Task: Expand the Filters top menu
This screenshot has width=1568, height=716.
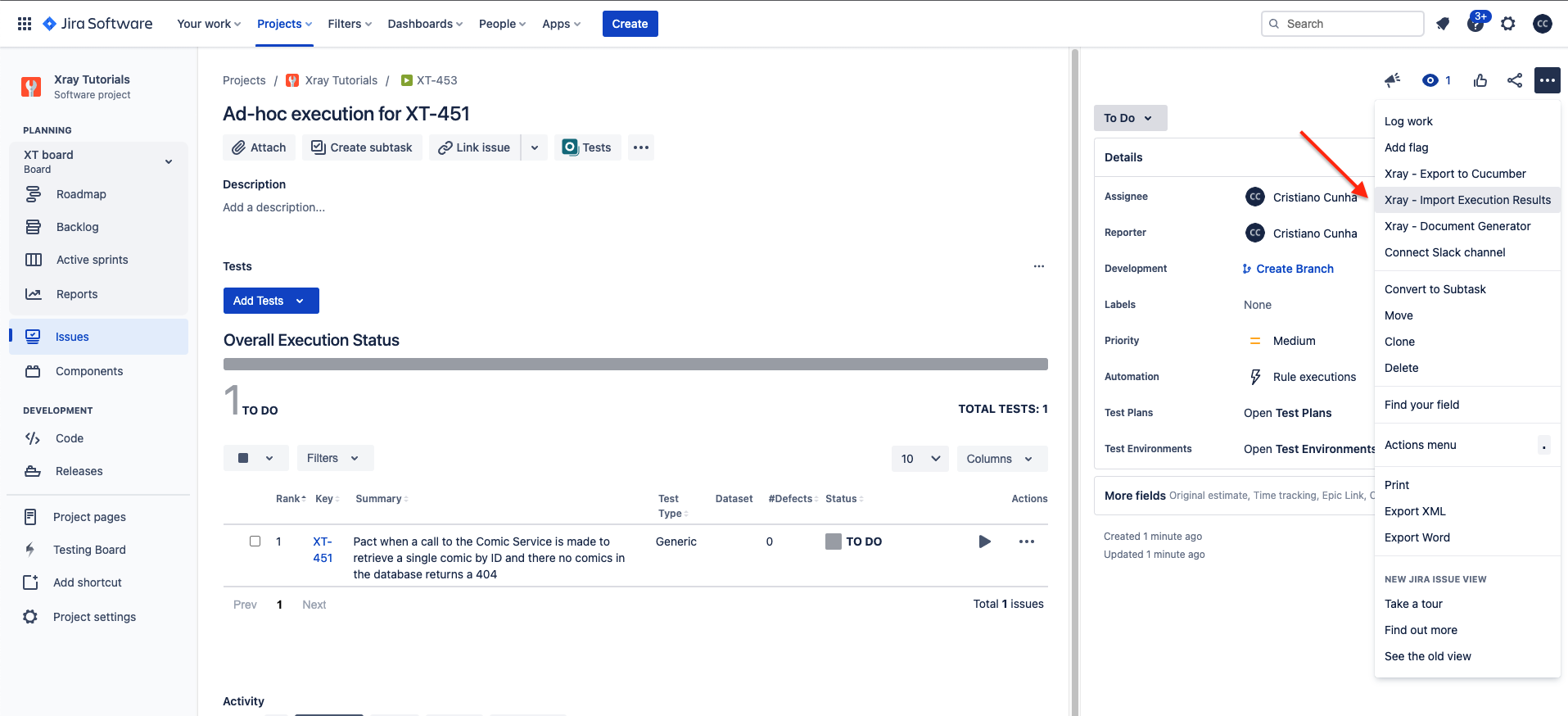Action: coord(350,24)
